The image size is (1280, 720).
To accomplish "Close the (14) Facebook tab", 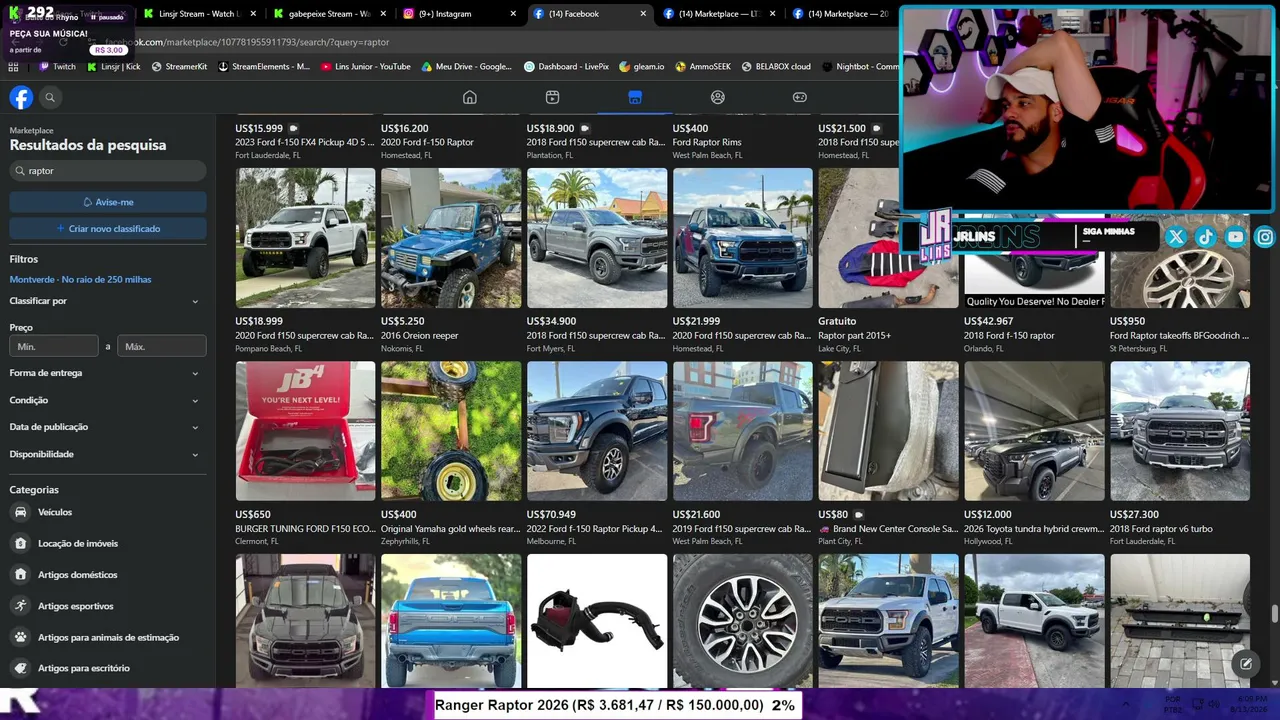I will (643, 14).
